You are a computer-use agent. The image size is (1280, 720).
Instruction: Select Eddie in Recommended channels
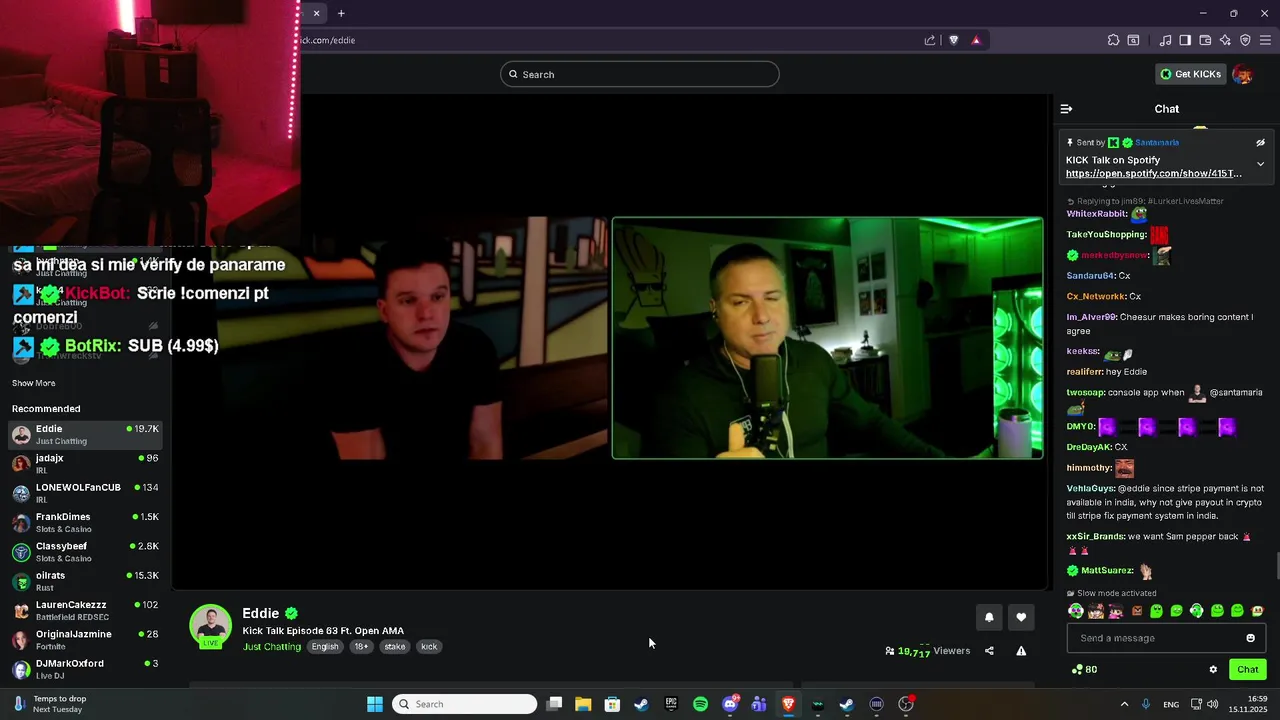coord(86,434)
